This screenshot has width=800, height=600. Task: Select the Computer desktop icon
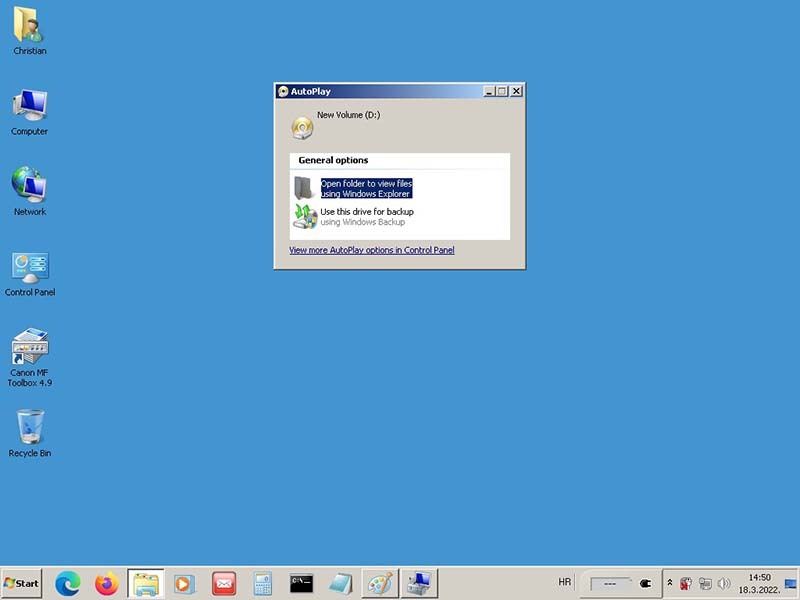(29, 110)
